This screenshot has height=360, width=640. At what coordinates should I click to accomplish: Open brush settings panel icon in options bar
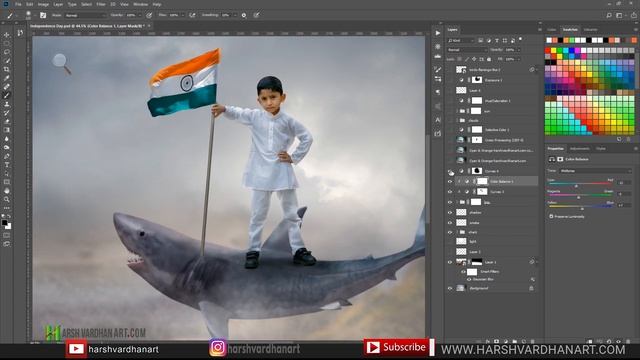pyautogui.click(x=43, y=15)
